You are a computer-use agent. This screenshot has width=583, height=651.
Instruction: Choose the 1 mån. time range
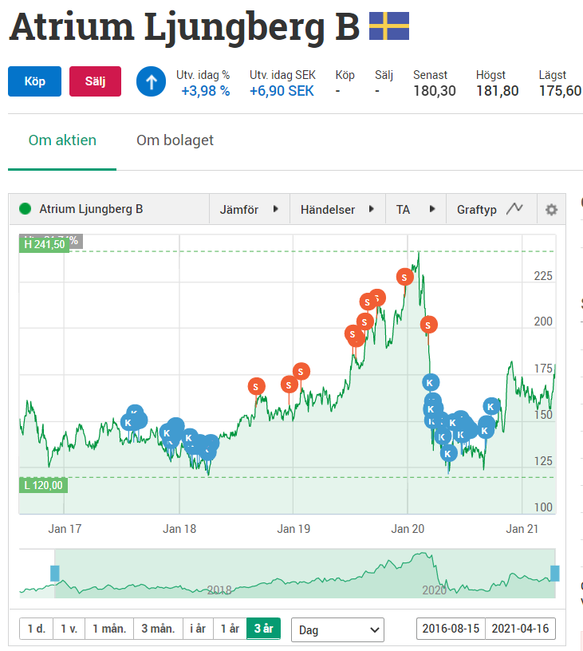(x=109, y=629)
